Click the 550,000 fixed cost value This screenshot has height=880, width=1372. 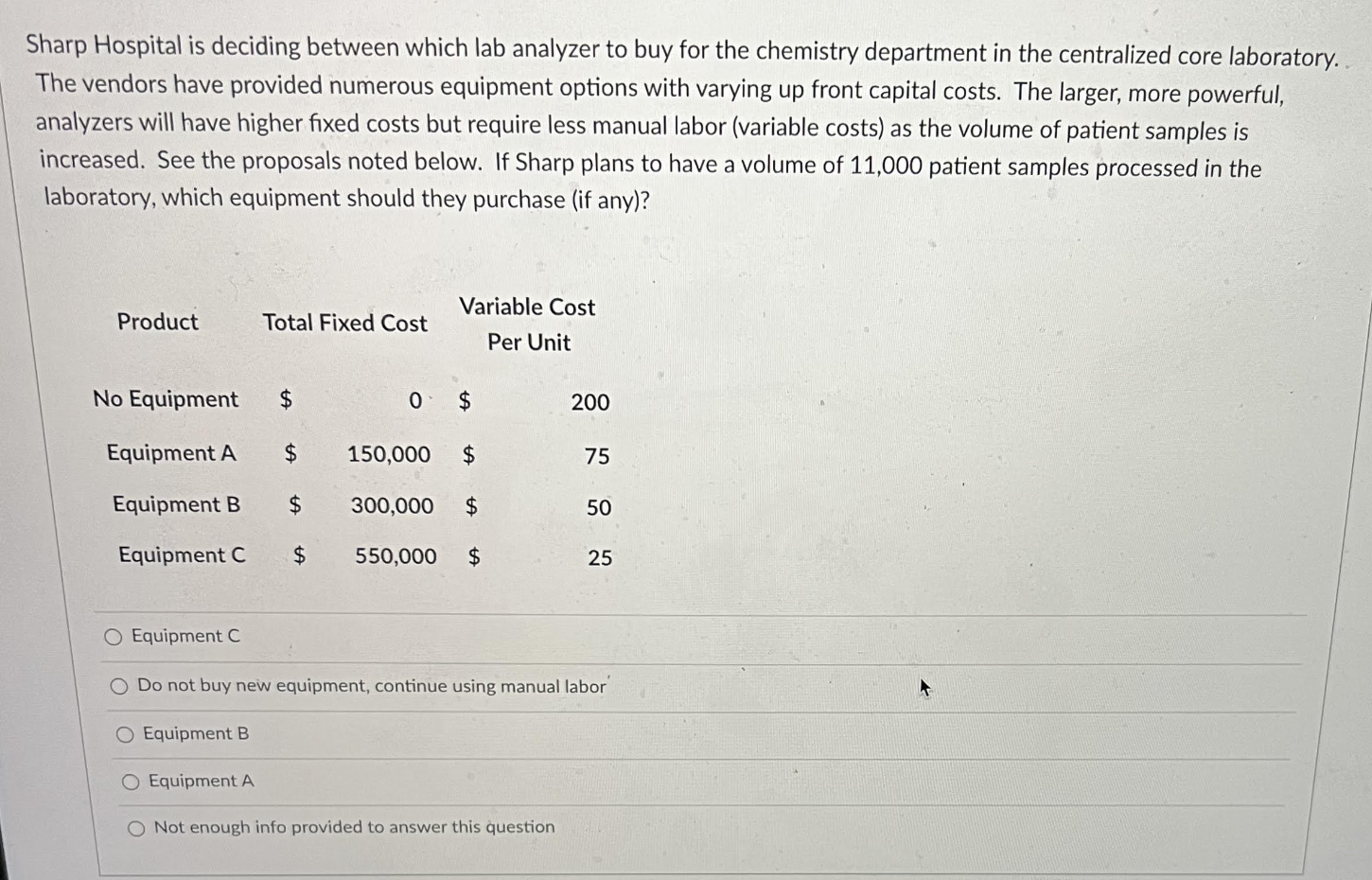pos(396,556)
